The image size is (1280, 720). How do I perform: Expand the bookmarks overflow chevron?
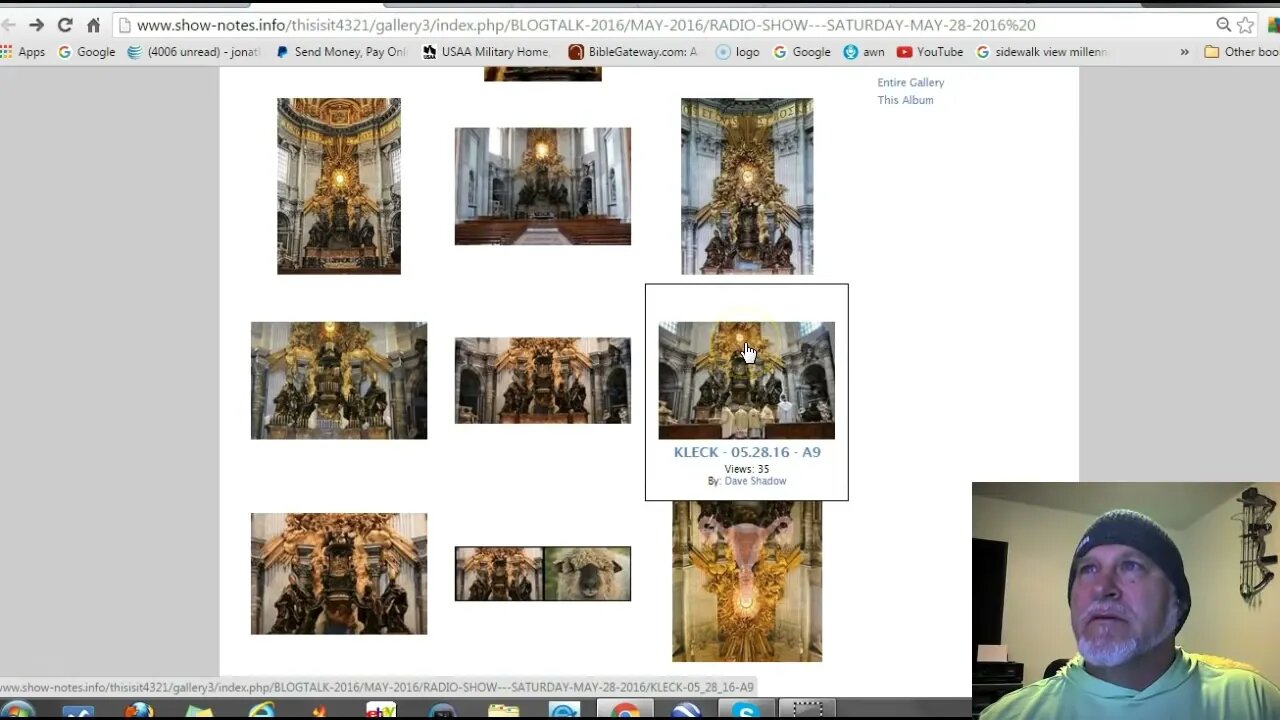1184,52
